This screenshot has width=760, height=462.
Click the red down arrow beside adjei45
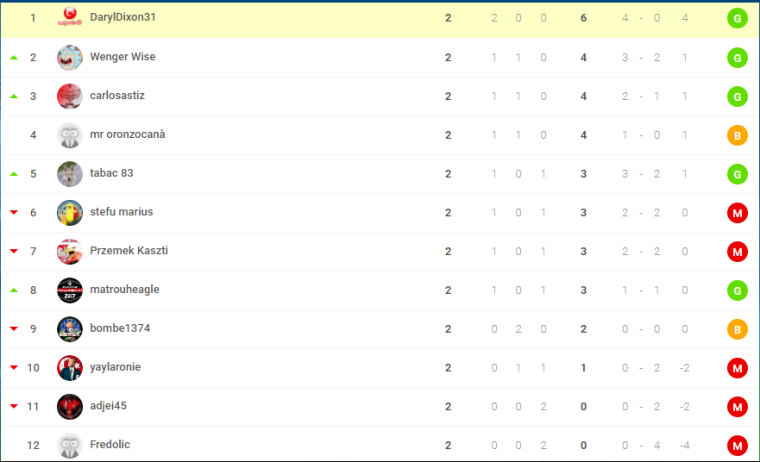click(14, 406)
